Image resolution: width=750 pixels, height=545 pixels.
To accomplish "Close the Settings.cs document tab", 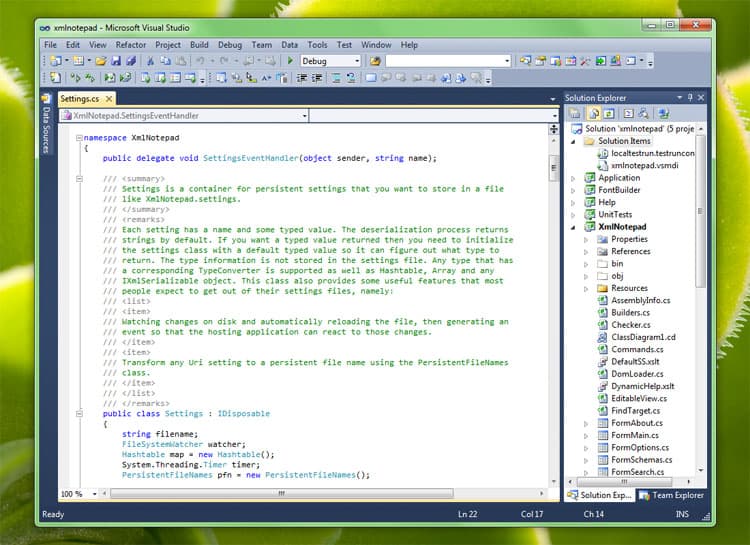I will coord(109,99).
